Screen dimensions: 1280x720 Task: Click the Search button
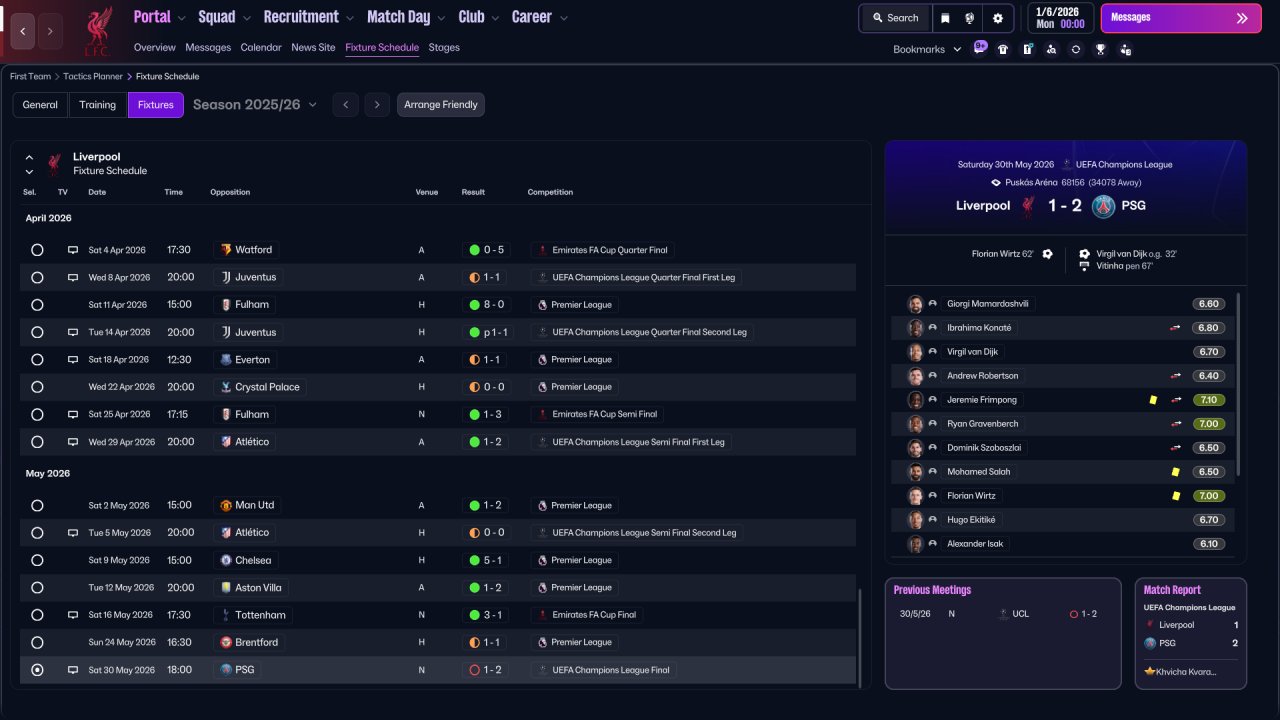pyautogui.click(x=895, y=18)
